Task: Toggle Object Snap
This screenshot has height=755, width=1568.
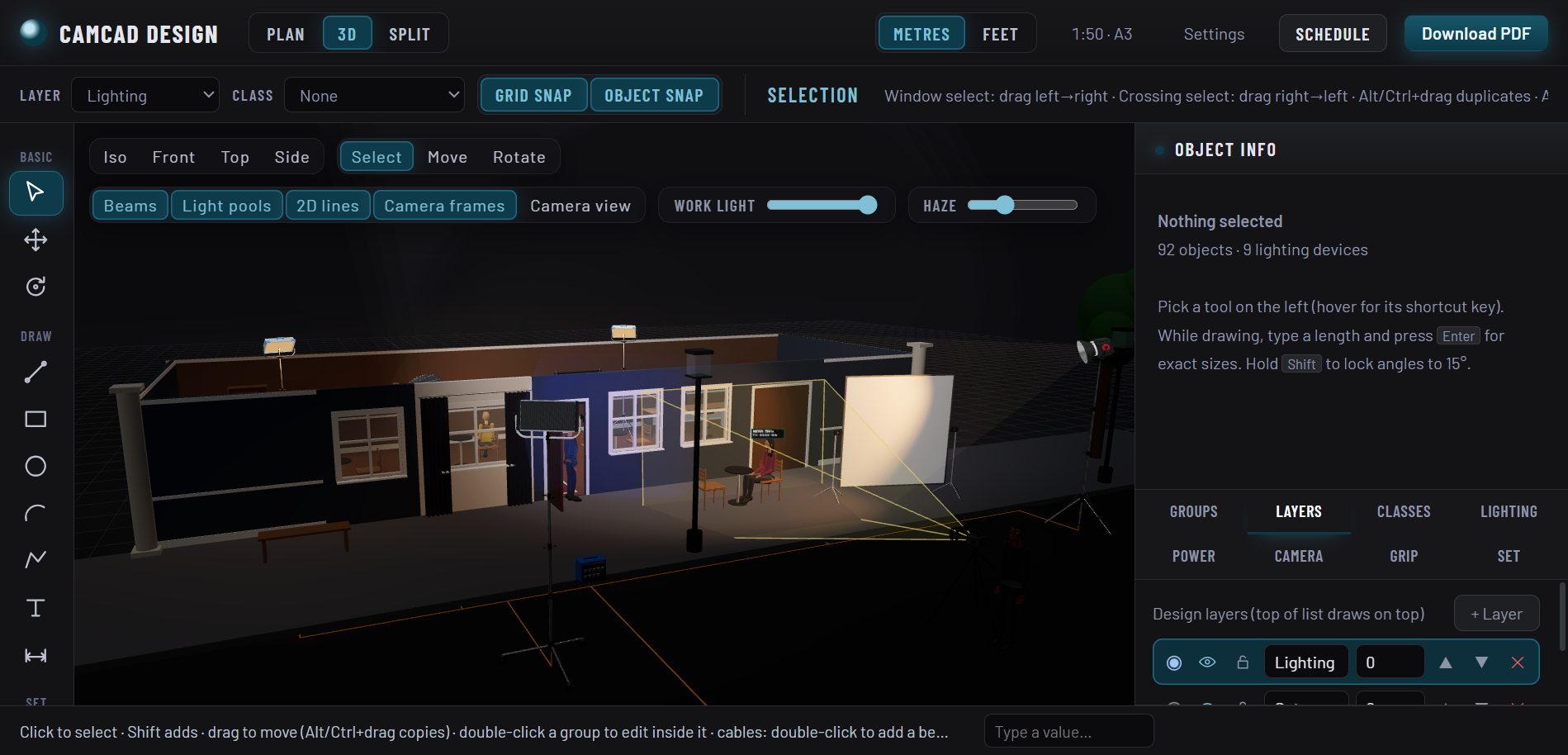Action: 654,96
